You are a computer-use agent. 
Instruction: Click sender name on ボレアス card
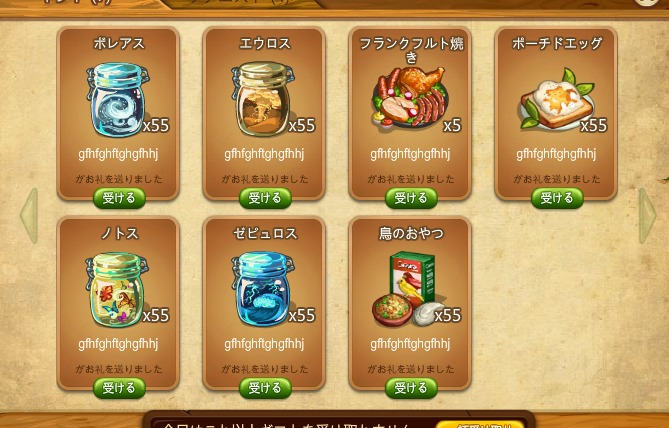click(118, 154)
